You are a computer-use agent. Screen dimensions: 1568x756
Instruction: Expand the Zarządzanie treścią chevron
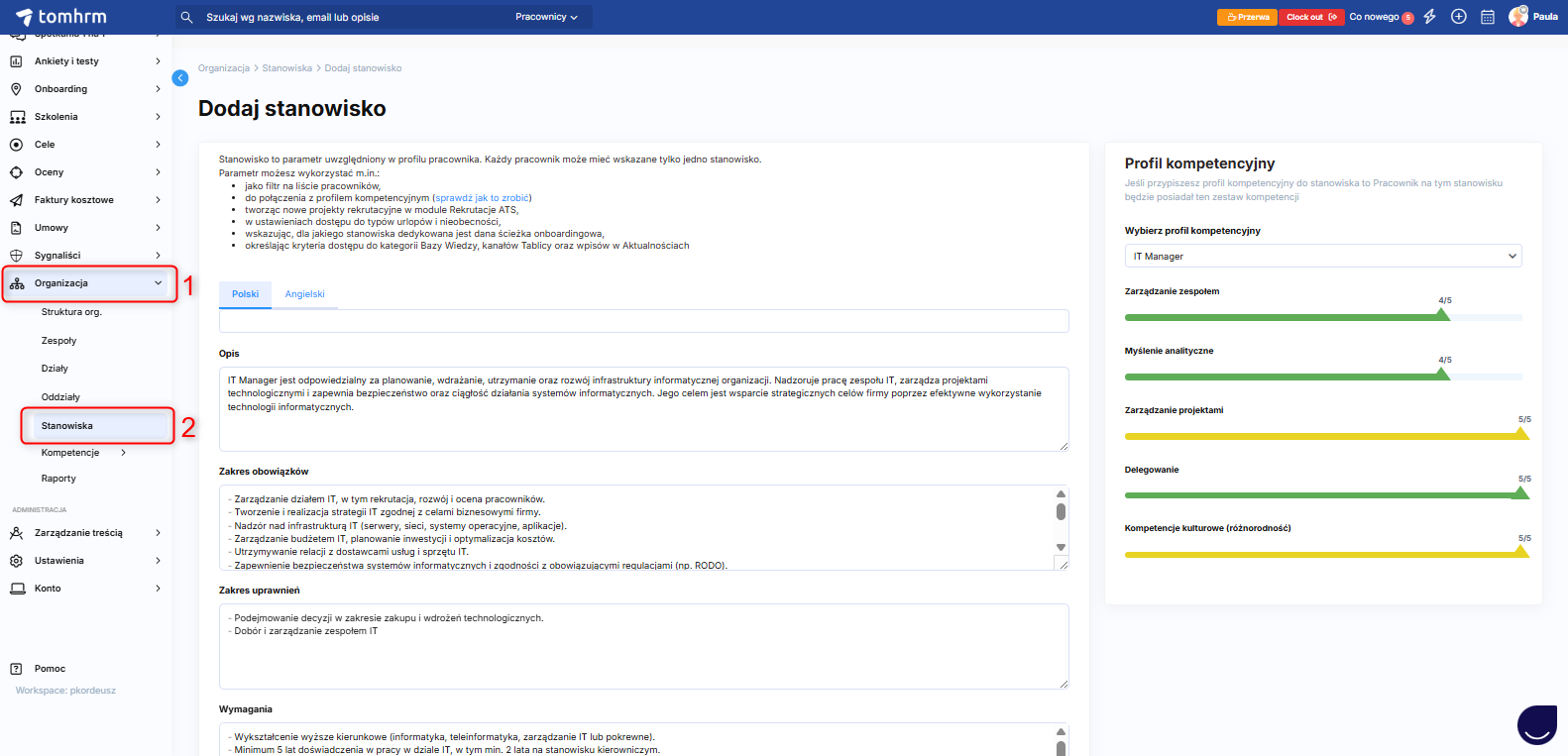(x=158, y=533)
